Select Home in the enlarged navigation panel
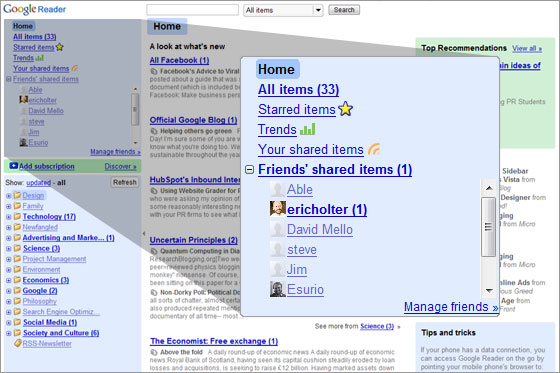Viewport: 560px width, 373px height. click(x=277, y=69)
